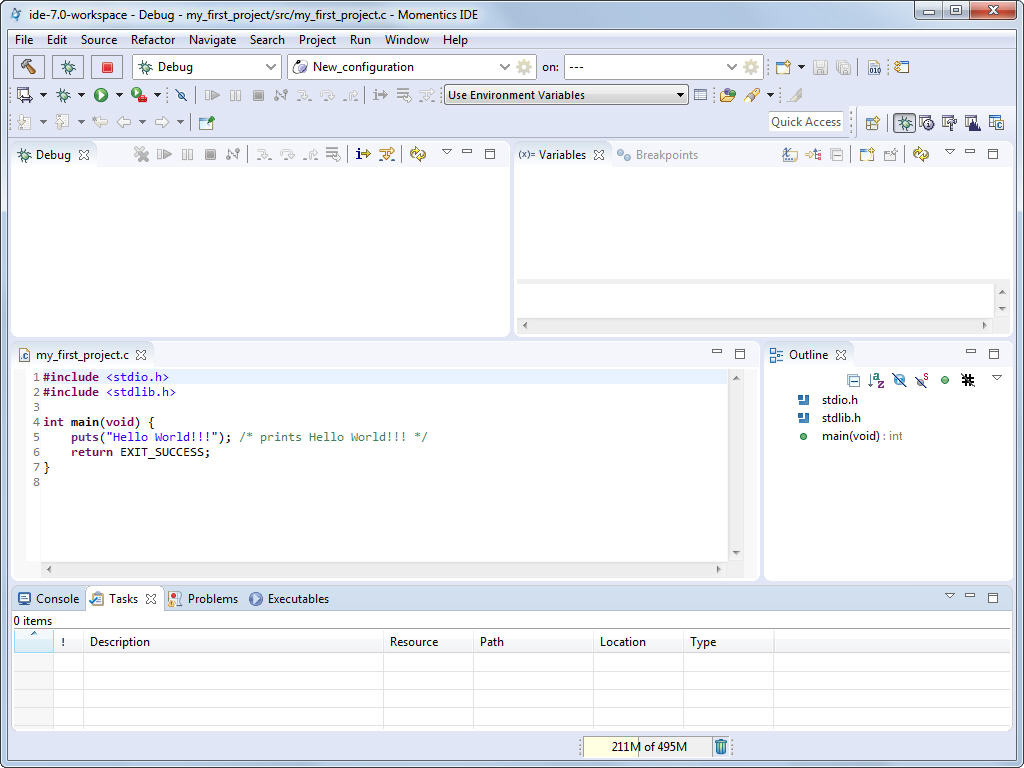Click the red Stop button in toolbar
The height and width of the screenshot is (768, 1024).
click(x=107, y=67)
